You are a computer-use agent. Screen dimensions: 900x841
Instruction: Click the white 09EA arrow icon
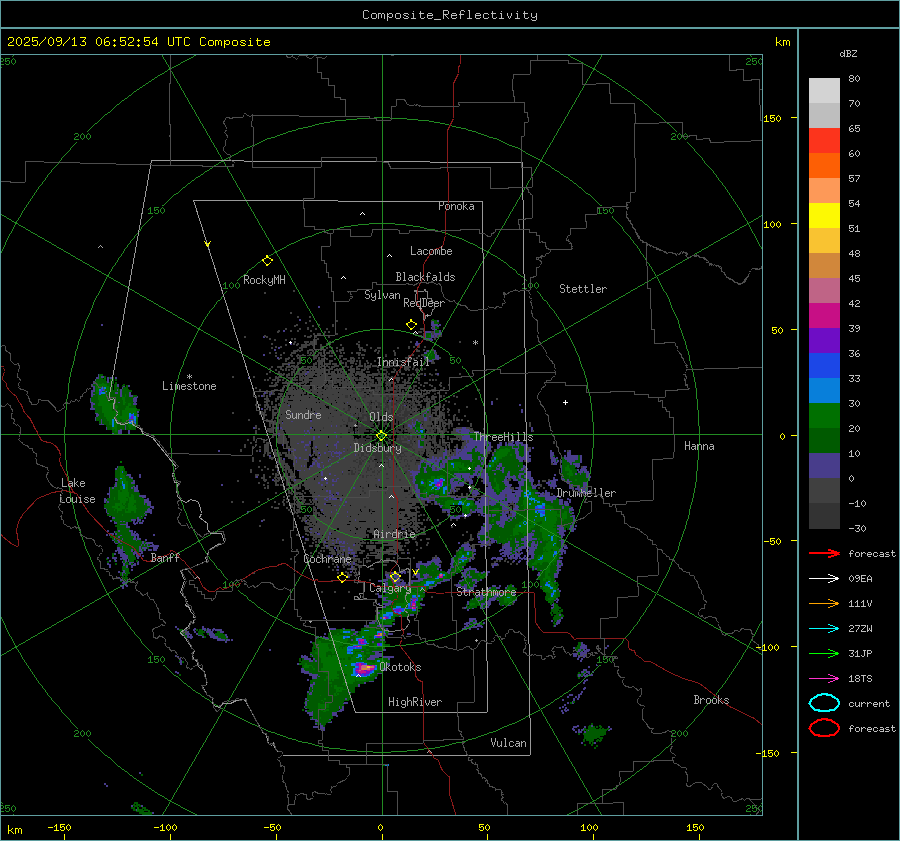point(824,578)
